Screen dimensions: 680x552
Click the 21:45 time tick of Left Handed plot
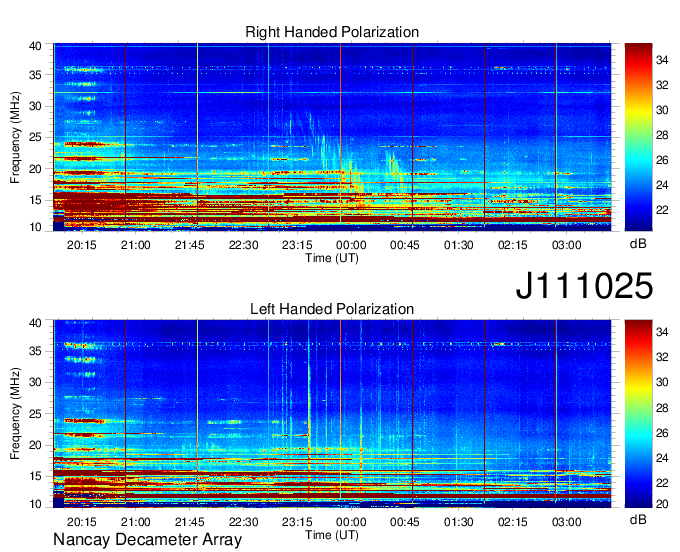(190, 522)
